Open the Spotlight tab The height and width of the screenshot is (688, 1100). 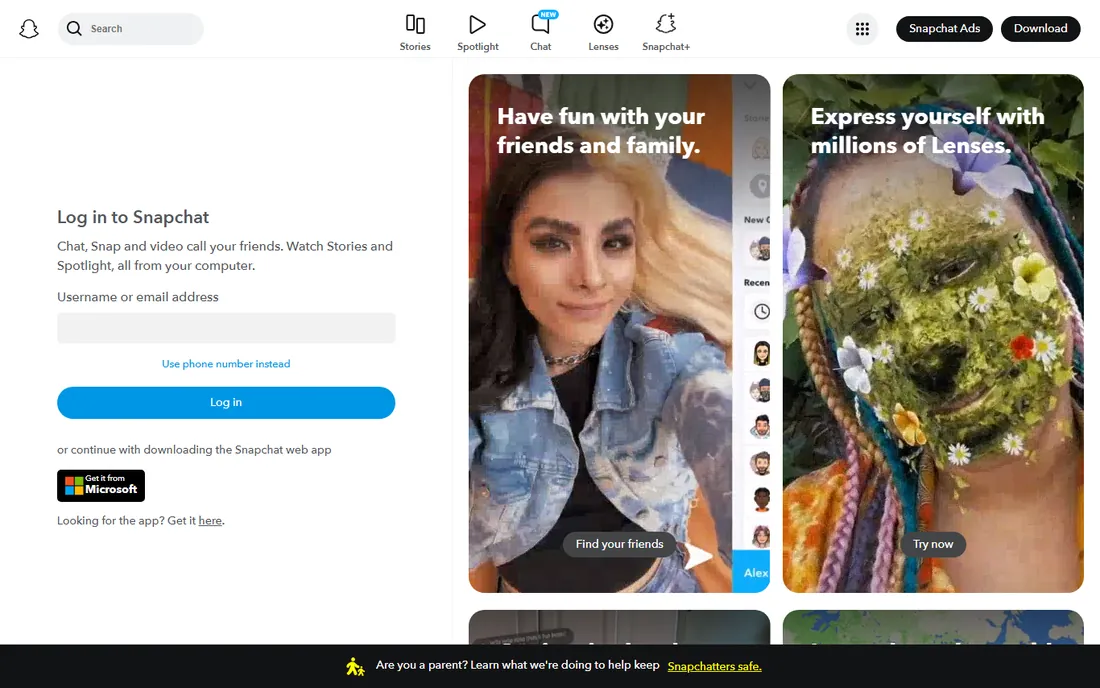(x=478, y=32)
